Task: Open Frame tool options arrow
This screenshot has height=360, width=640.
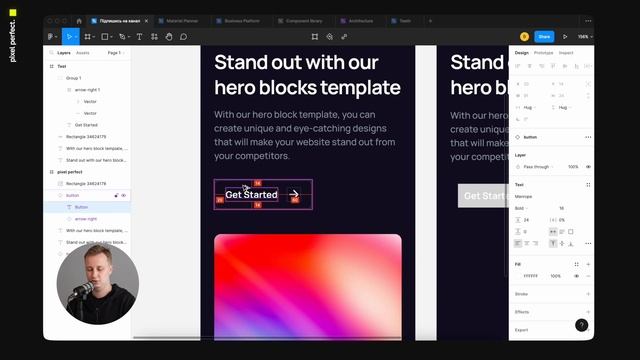Action: tap(94, 37)
